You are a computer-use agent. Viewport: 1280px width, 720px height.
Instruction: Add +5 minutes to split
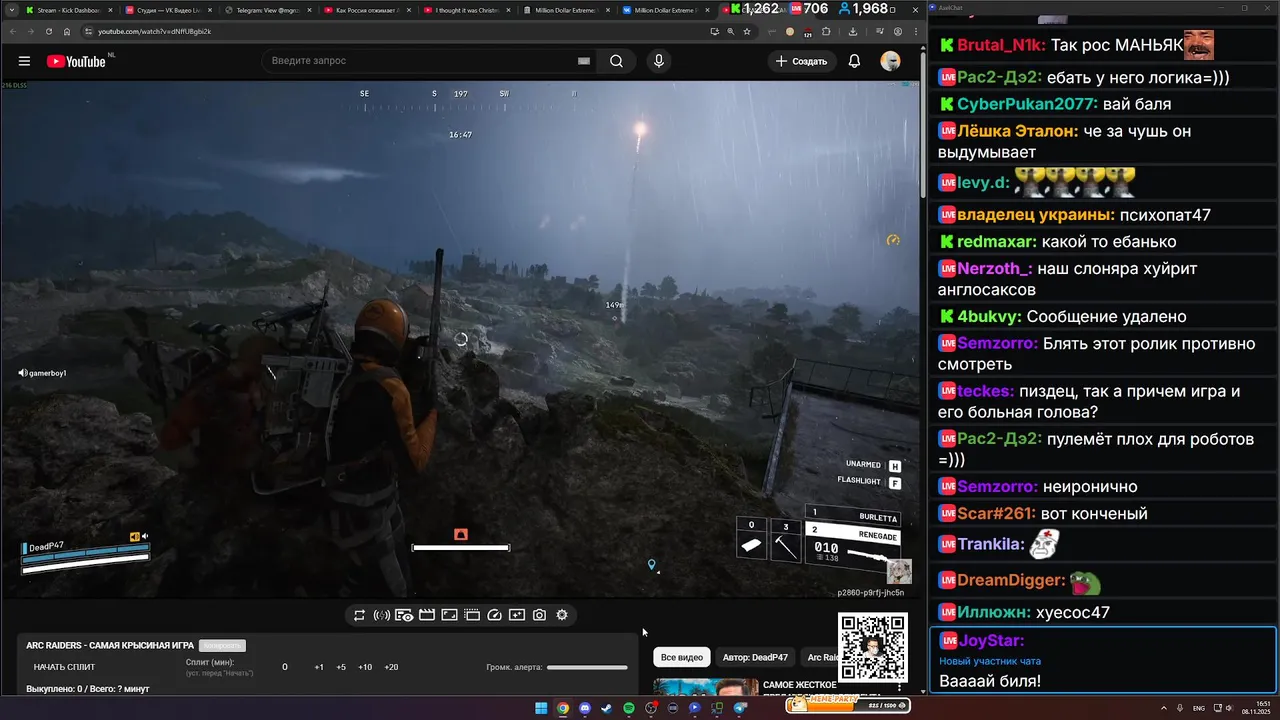[341, 667]
